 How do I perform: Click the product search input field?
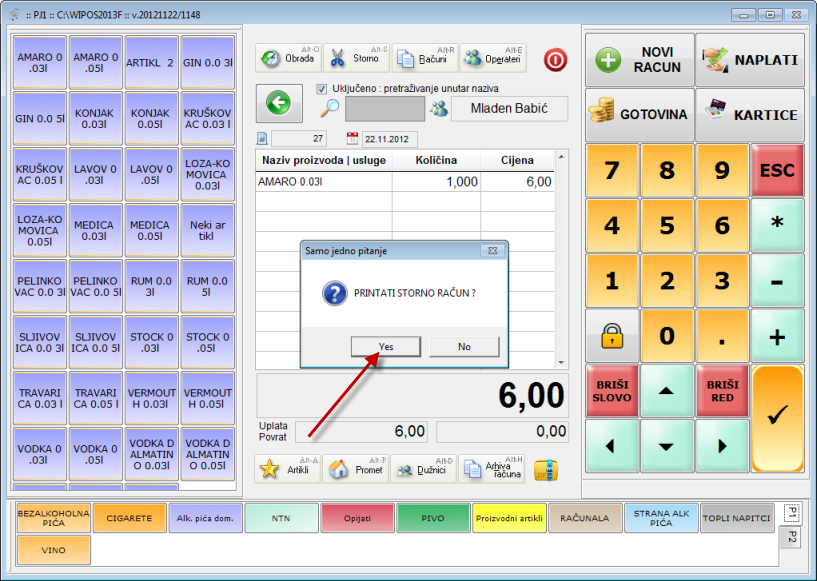[x=385, y=109]
